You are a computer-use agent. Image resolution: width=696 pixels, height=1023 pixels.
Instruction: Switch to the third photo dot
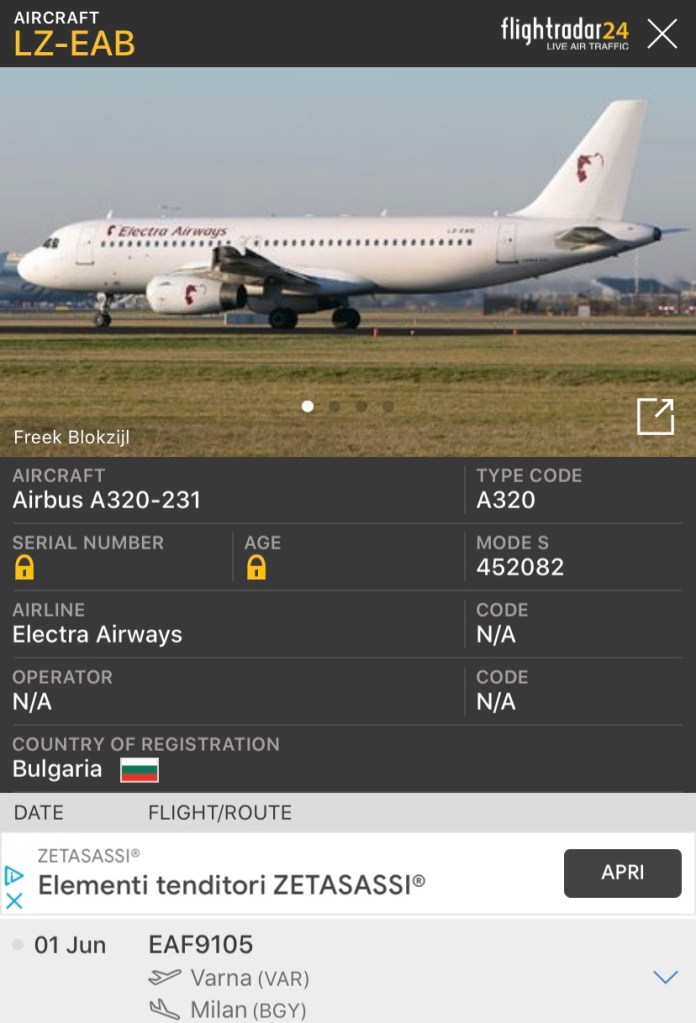point(361,406)
